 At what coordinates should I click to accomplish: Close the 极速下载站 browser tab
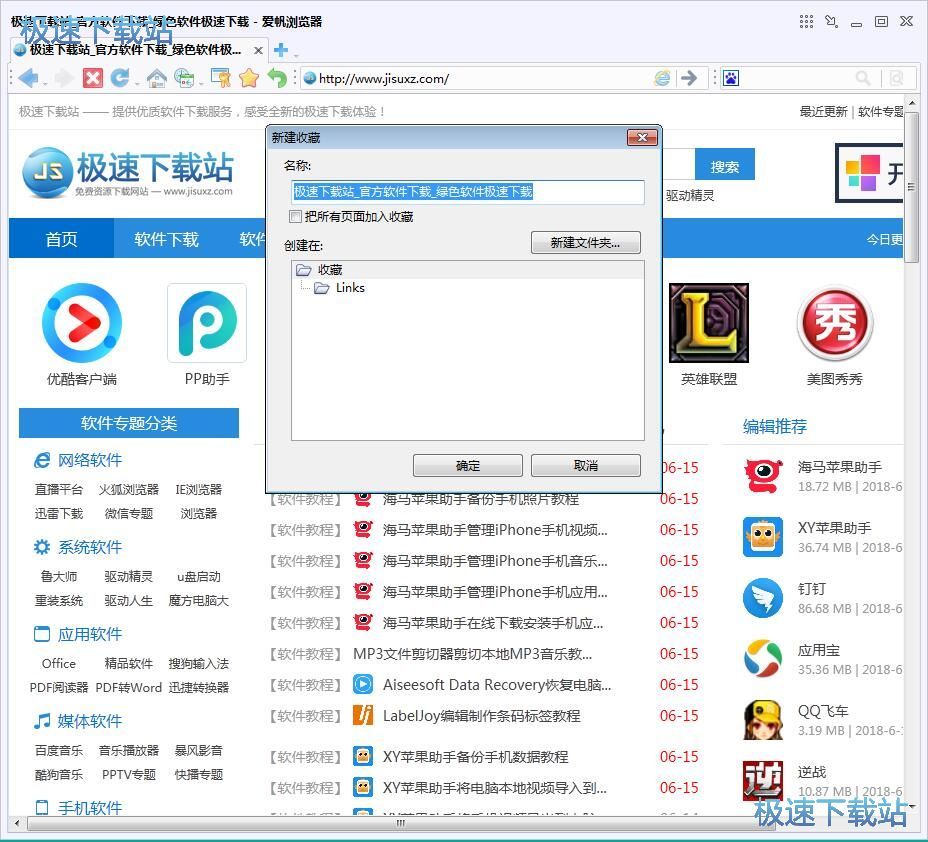point(258,50)
